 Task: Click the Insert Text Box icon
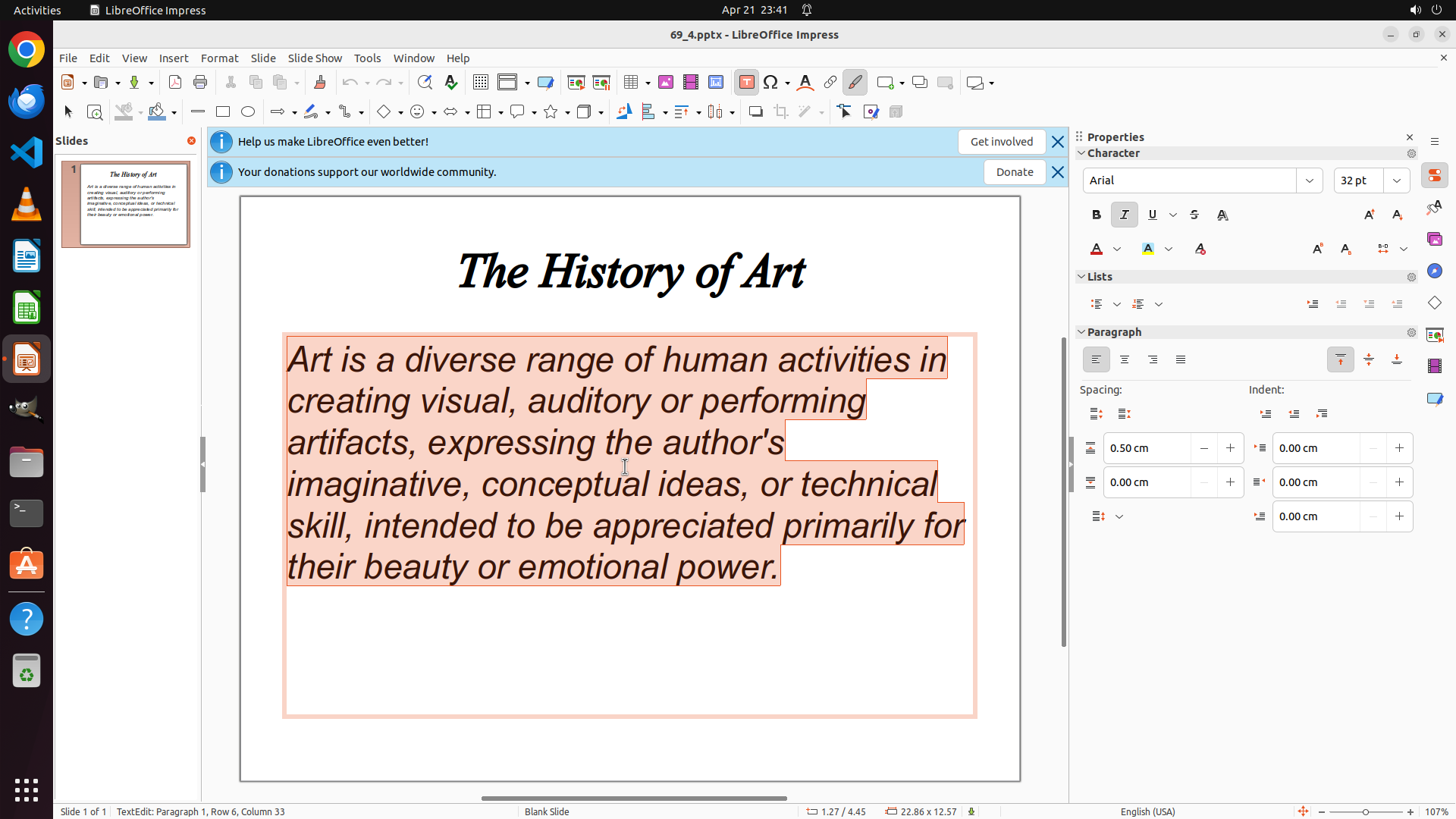pyautogui.click(x=746, y=83)
